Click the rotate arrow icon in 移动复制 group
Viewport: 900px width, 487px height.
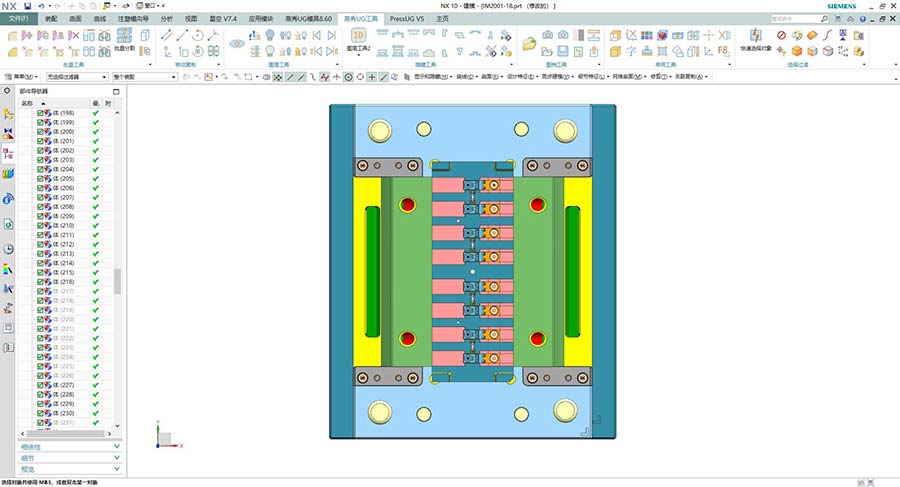pyautogui.click(x=197, y=36)
